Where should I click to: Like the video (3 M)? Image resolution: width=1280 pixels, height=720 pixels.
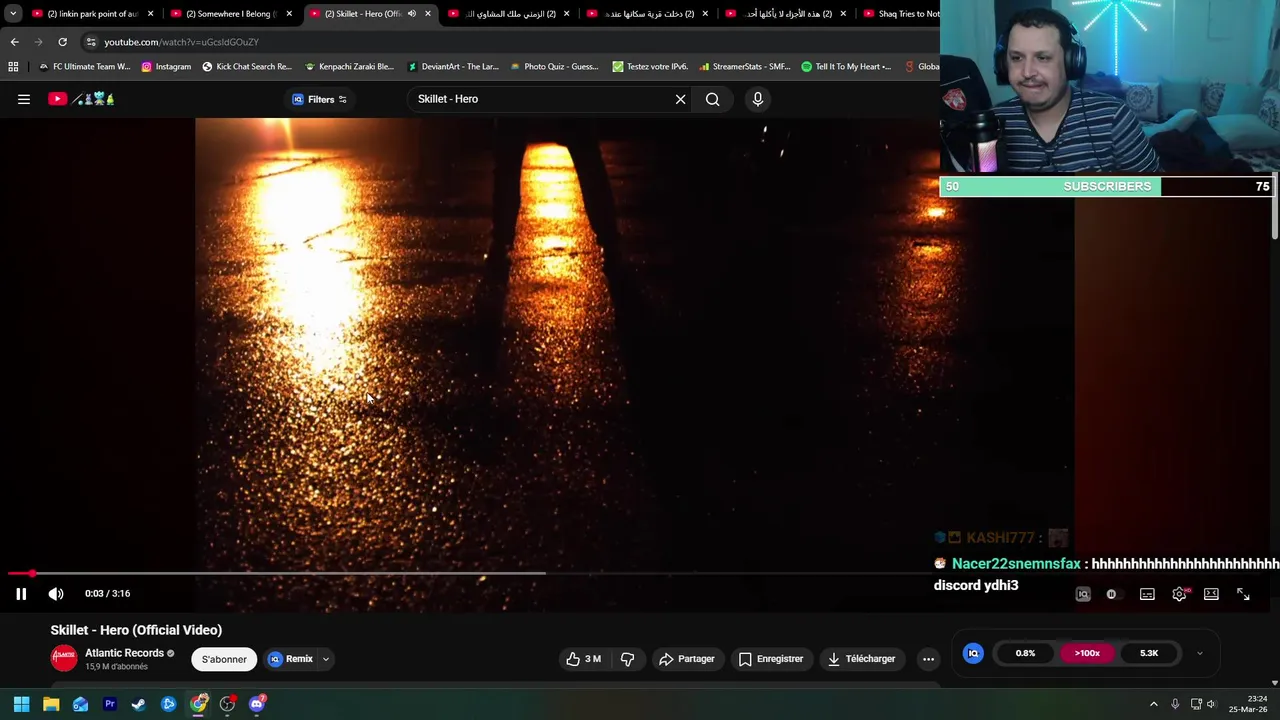coord(583,659)
